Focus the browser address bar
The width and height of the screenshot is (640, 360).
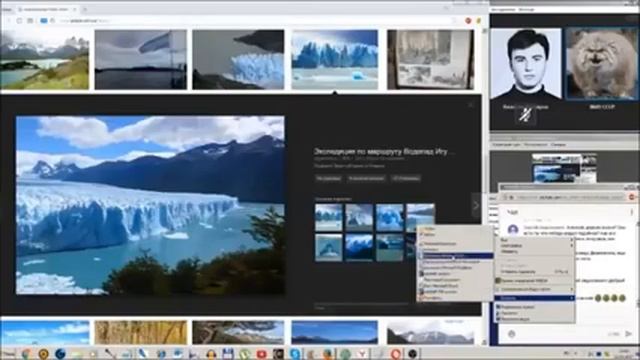253,20
